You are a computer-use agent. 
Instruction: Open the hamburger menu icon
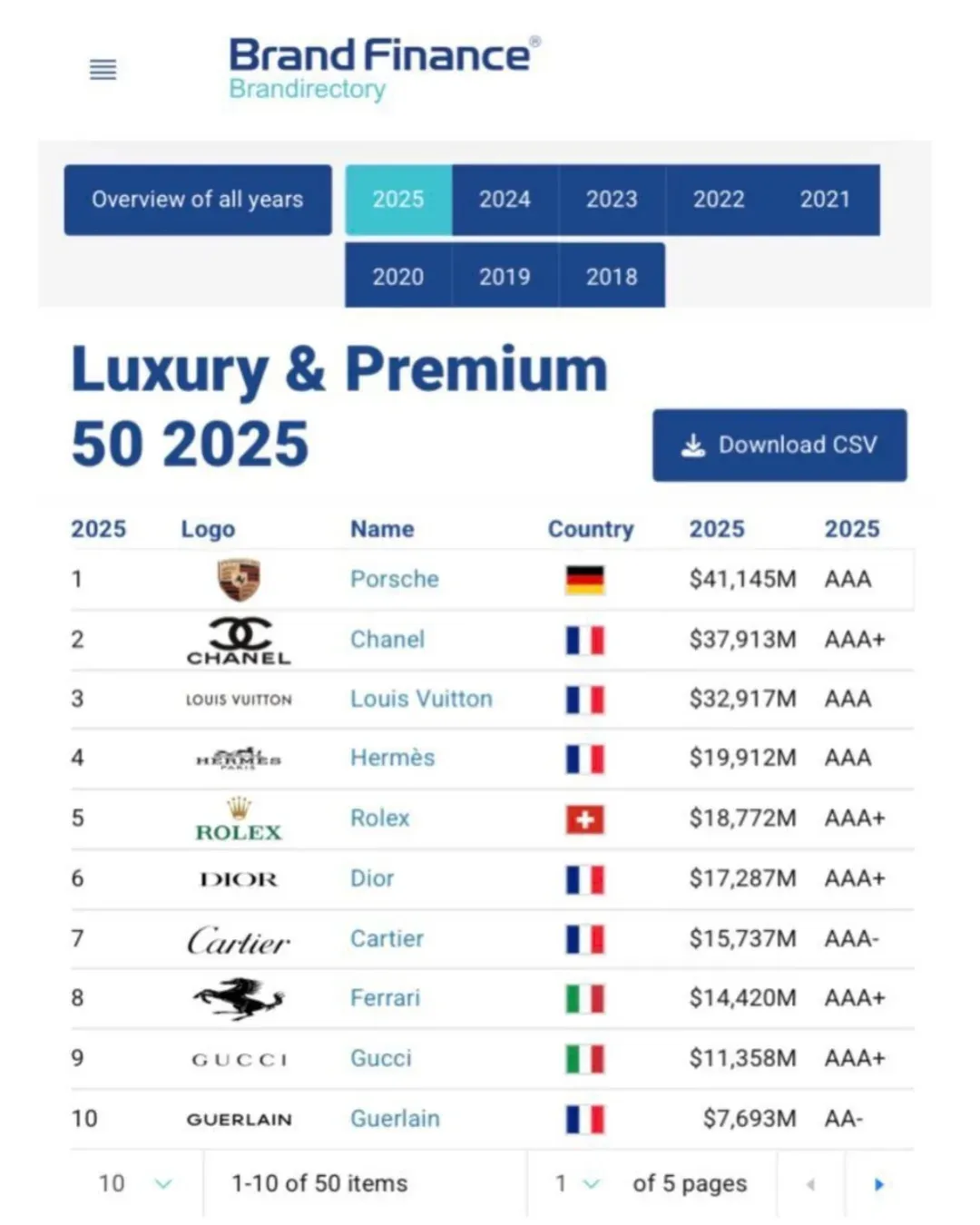pyautogui.click(x=103, y=70)
